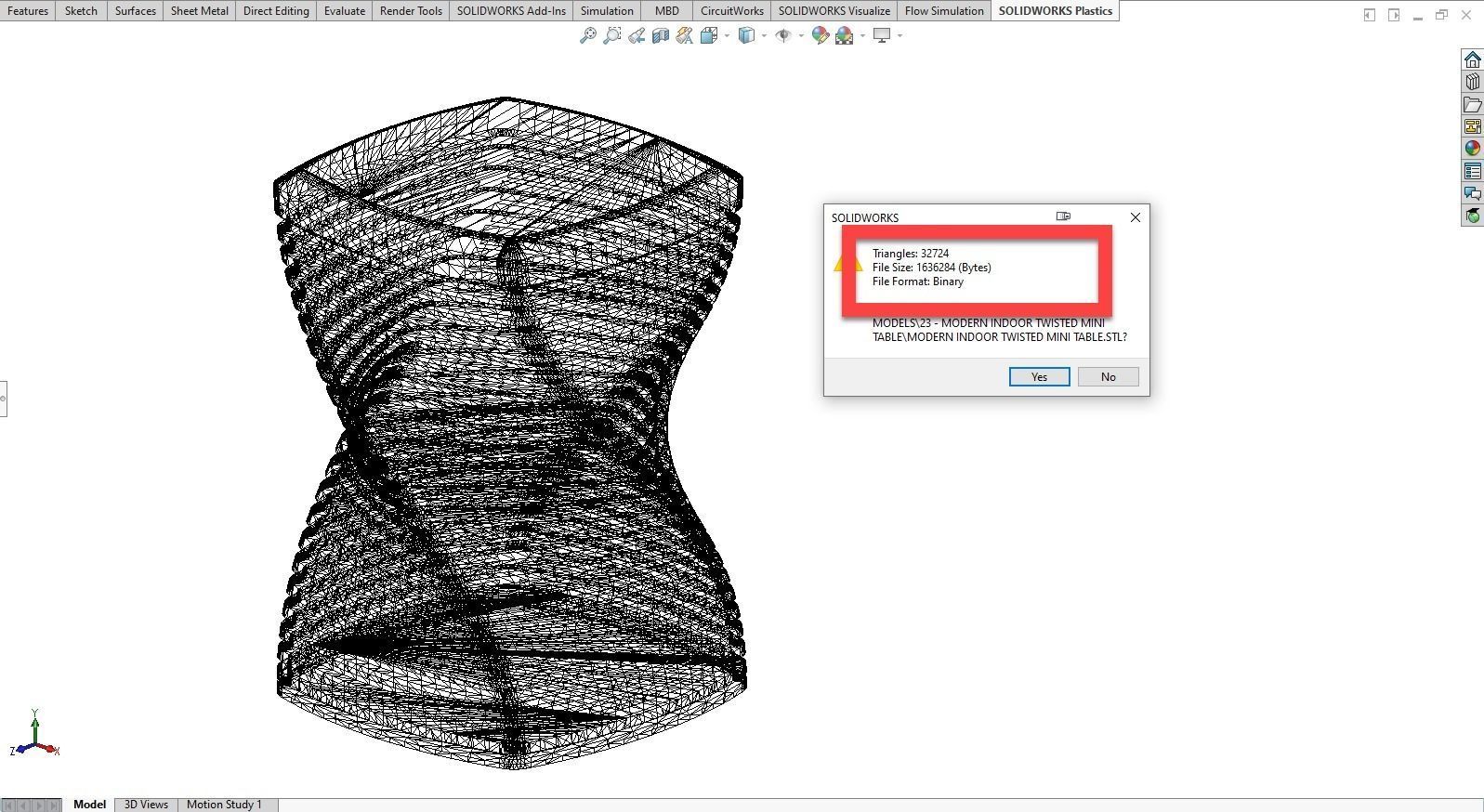This screenshot has width=1484, height=812.
Task: Open the Flow Simulation tab
Action: (944, 11)
